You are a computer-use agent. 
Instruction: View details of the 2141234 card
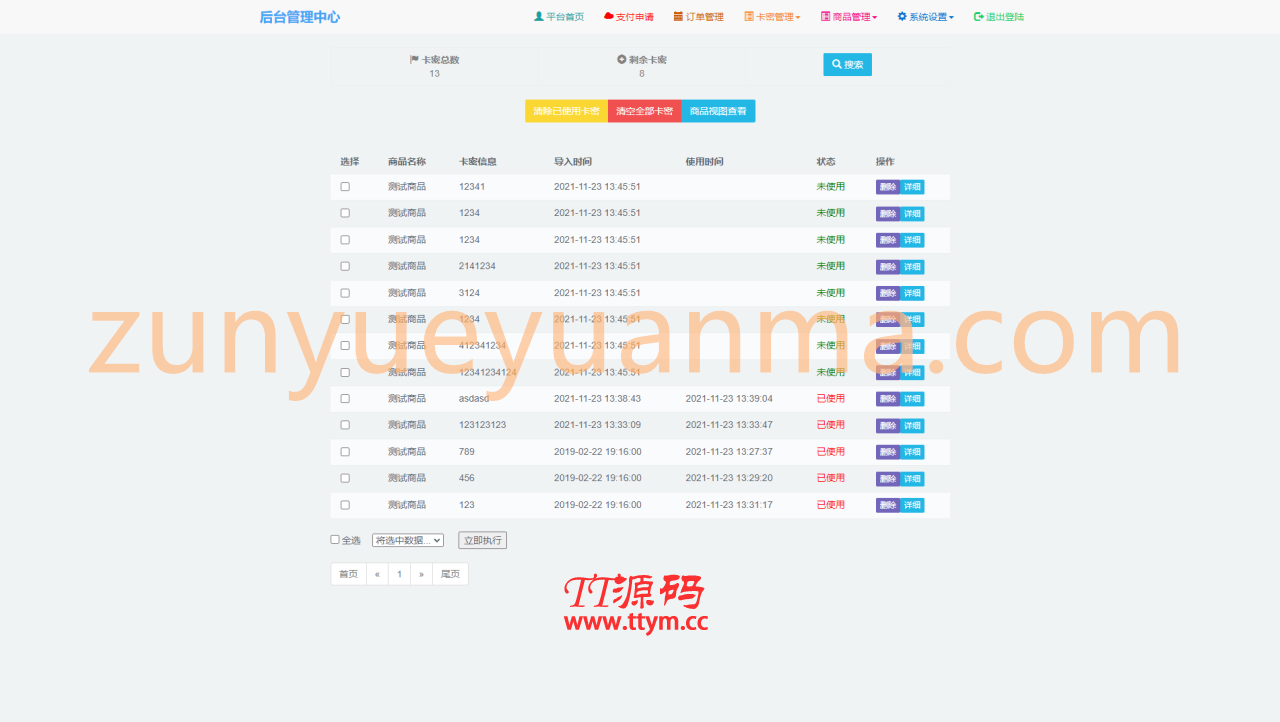(912, 267)
